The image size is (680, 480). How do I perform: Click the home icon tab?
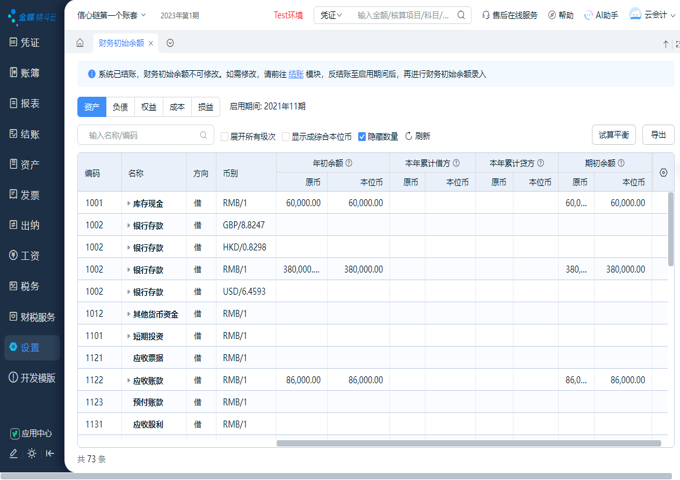pos(80,43)
